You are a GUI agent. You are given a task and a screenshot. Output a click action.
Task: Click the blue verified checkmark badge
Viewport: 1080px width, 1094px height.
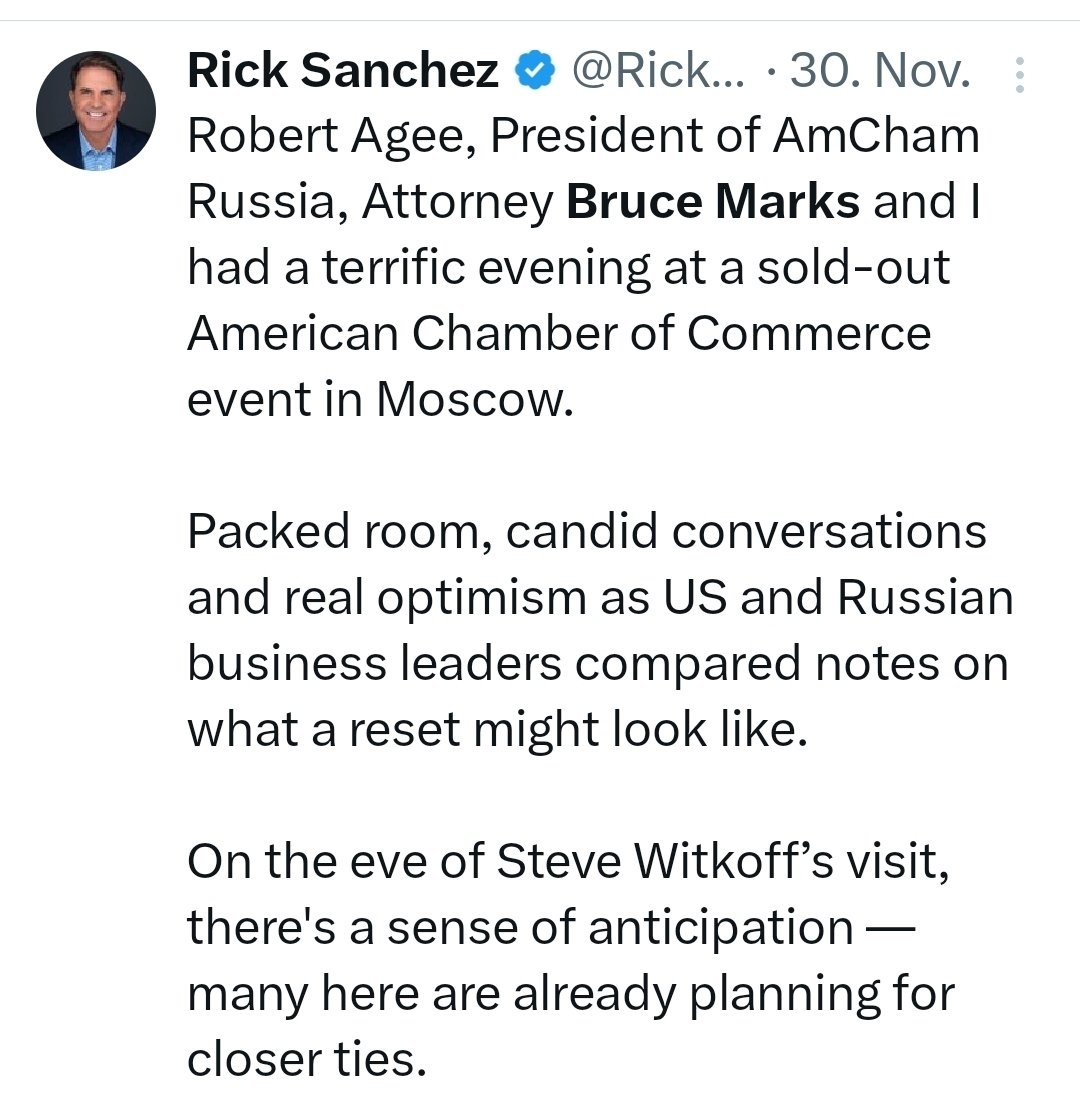point(533,72)
